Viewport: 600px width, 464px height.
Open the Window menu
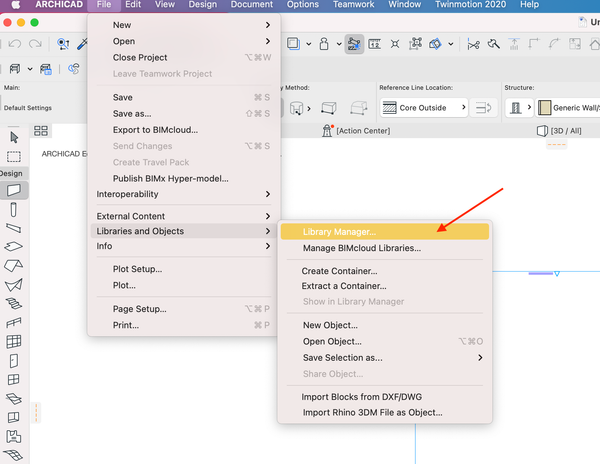click(x=404, y=5)
